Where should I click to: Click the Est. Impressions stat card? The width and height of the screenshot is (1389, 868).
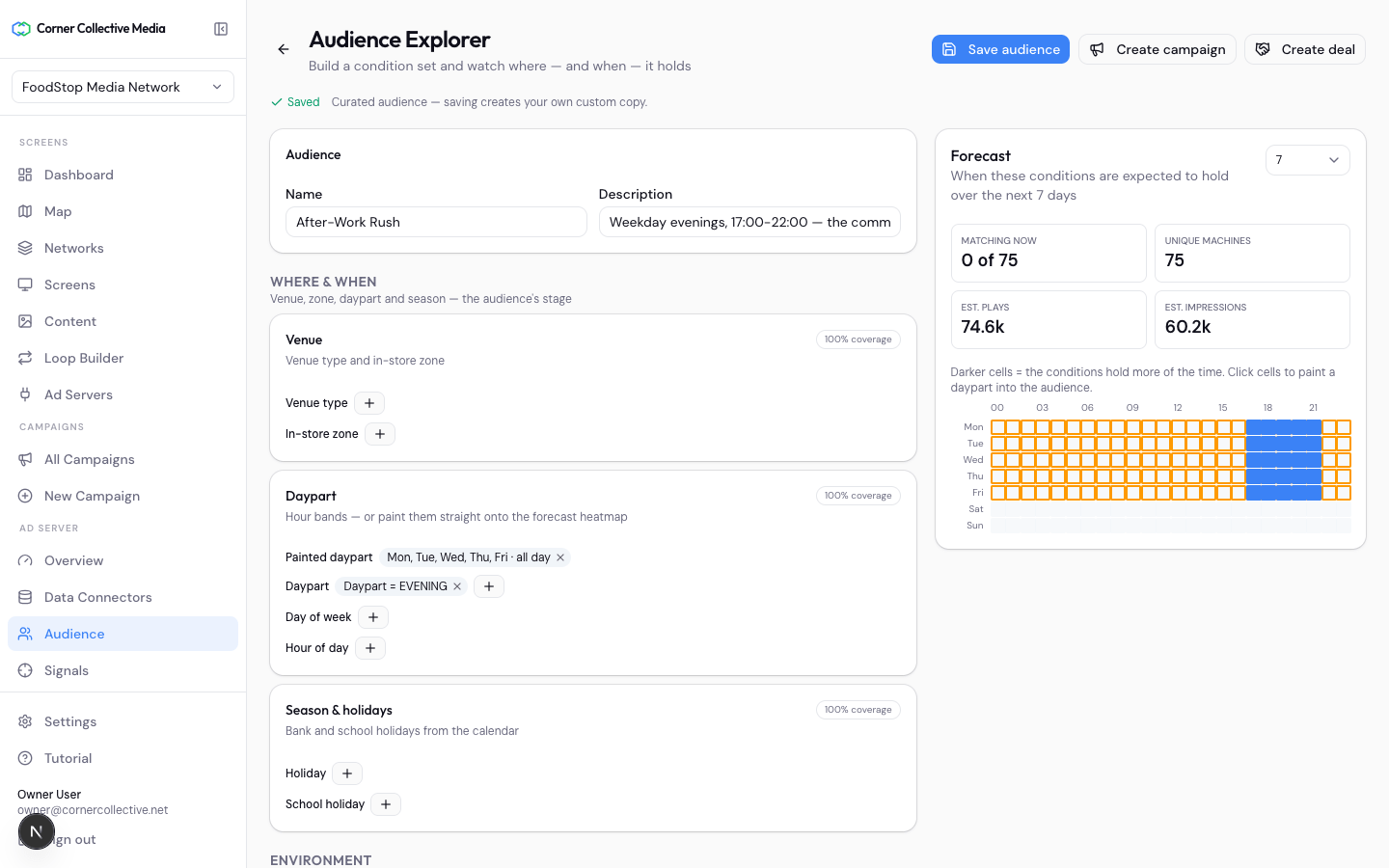point(1252,319)
